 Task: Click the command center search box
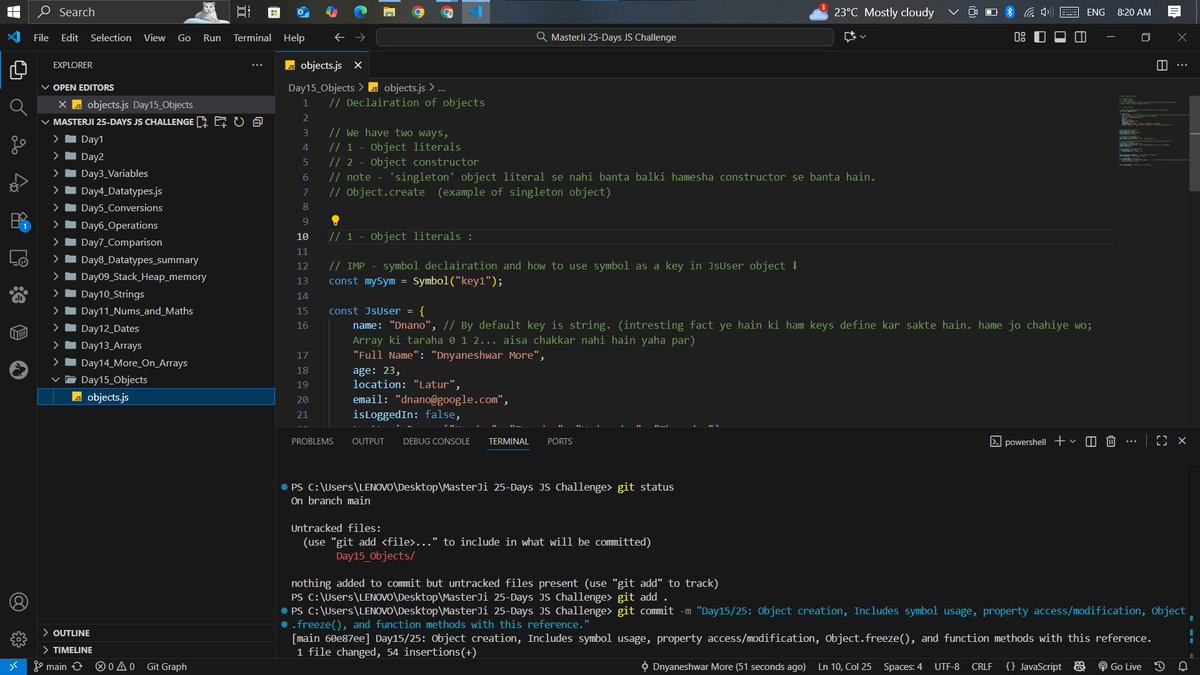[604, 37]
